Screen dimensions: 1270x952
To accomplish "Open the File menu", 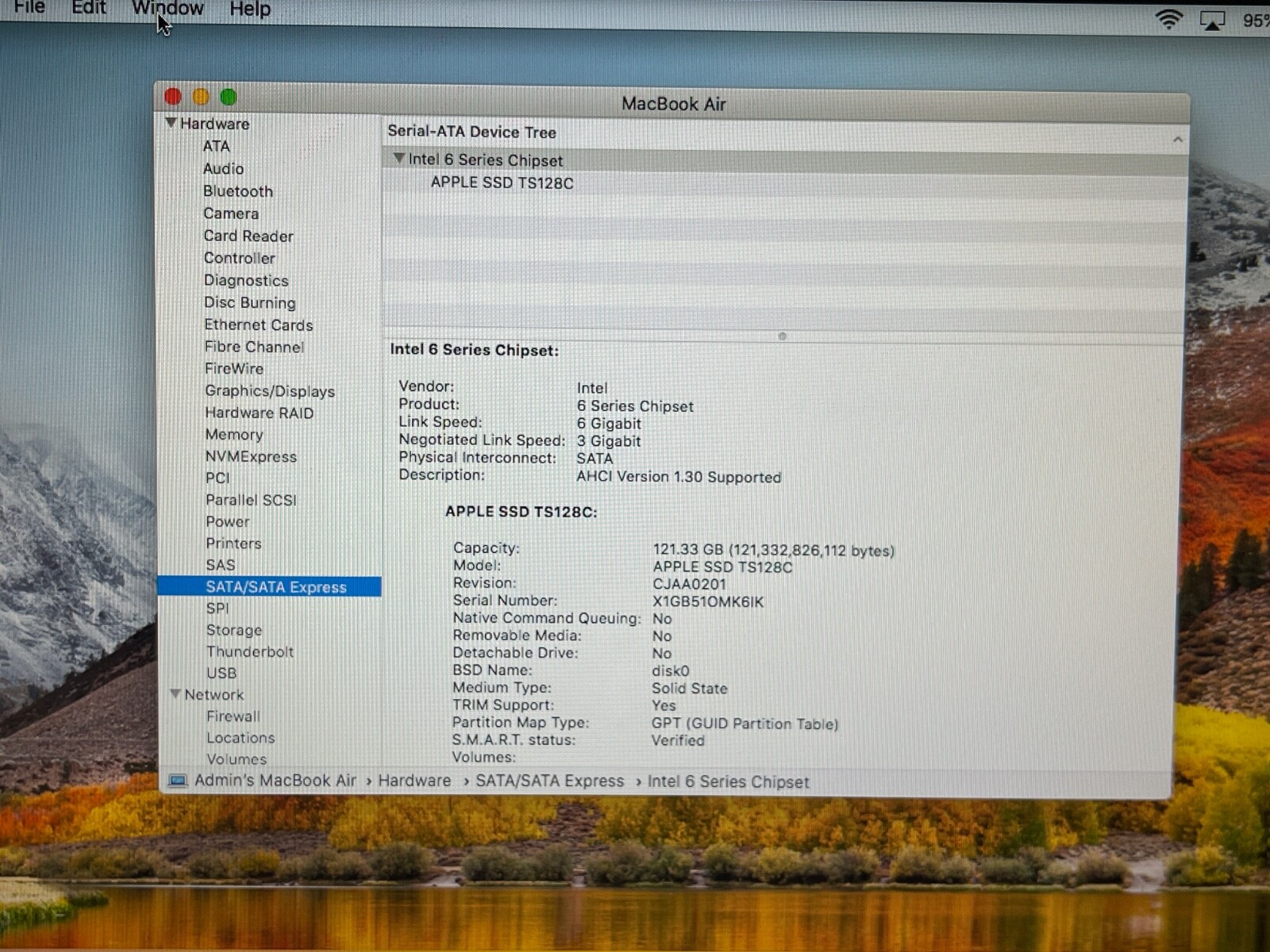I will 29,8.
